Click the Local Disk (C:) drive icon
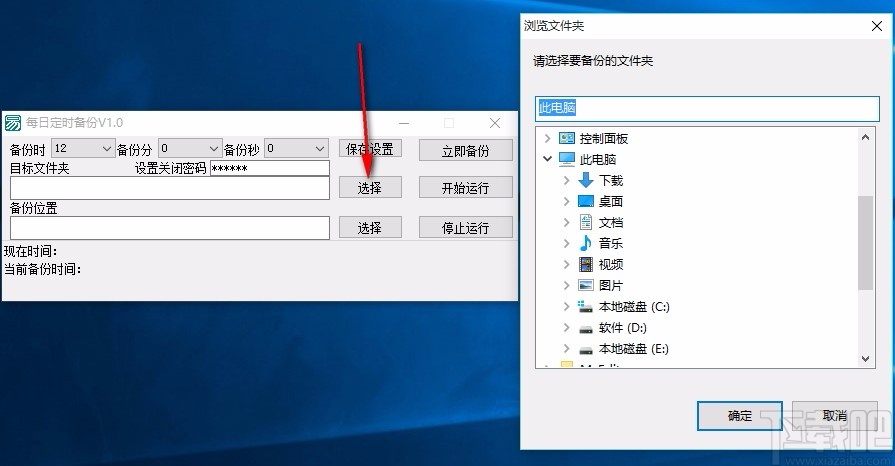Screen dimensions: 895x466 coord(585,307)
